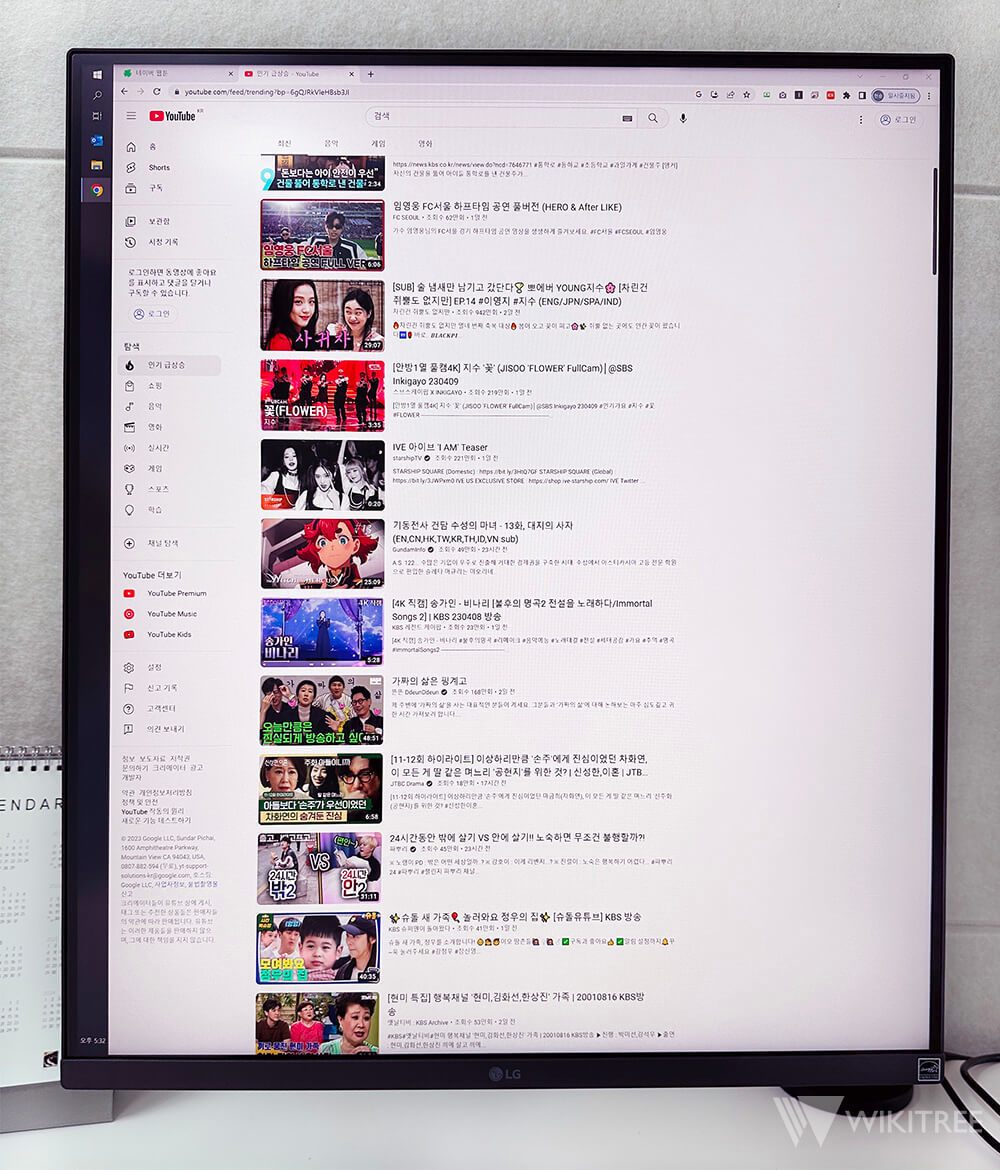Select the Music (음악) trending tab

point(331,143)
